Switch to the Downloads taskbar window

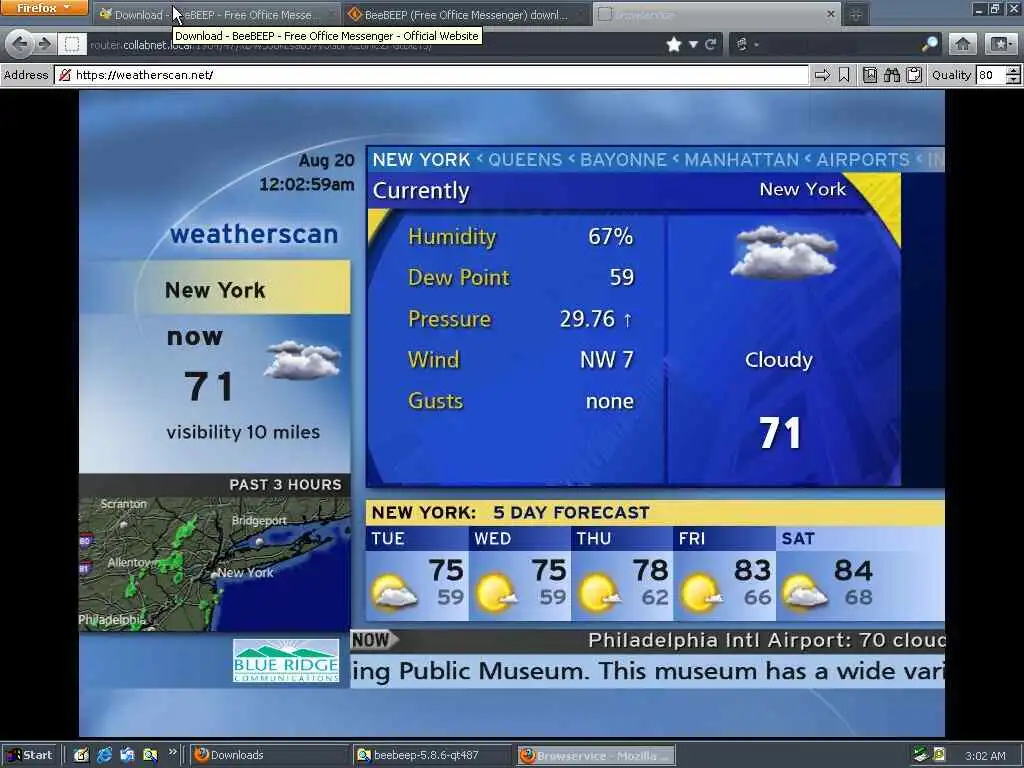pyautogui.click(x=269, y=755)
